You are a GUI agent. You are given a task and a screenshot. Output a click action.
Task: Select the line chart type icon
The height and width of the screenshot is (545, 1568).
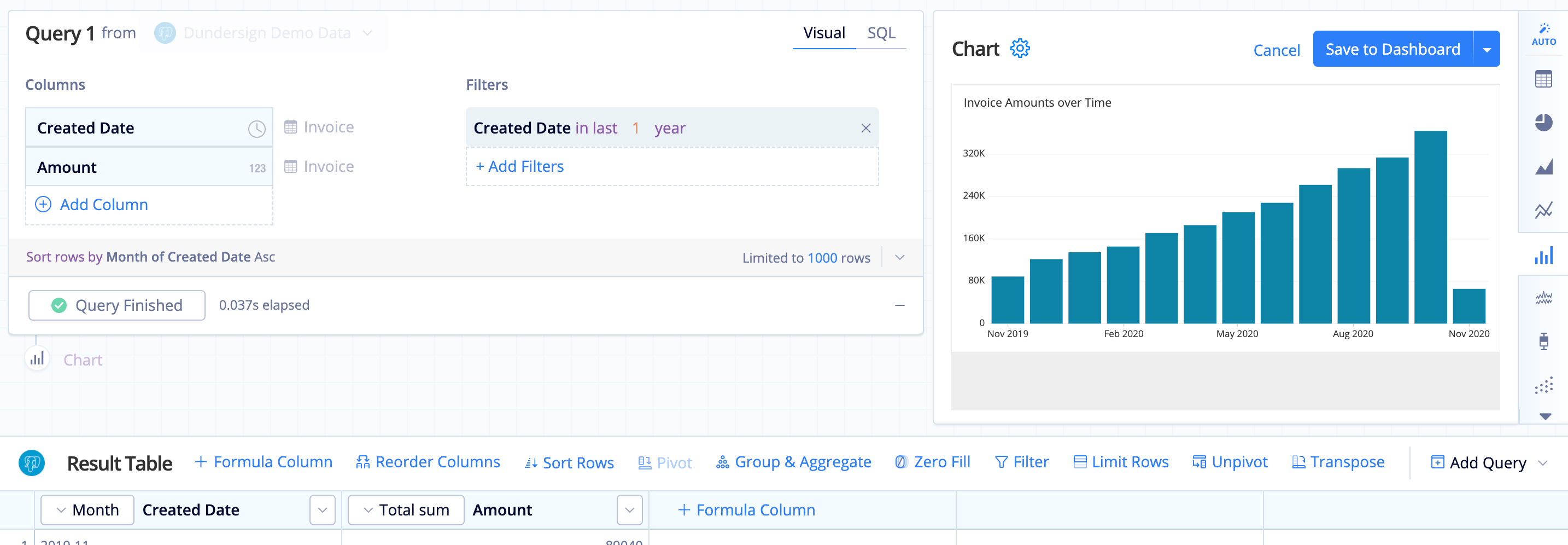point(1543,210)
